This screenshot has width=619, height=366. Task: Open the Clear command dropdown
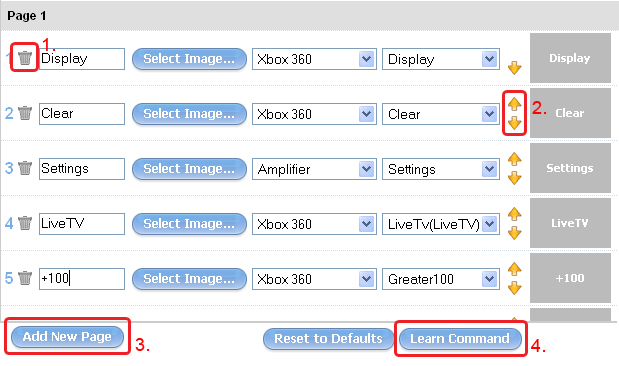(x=441, y=114)
